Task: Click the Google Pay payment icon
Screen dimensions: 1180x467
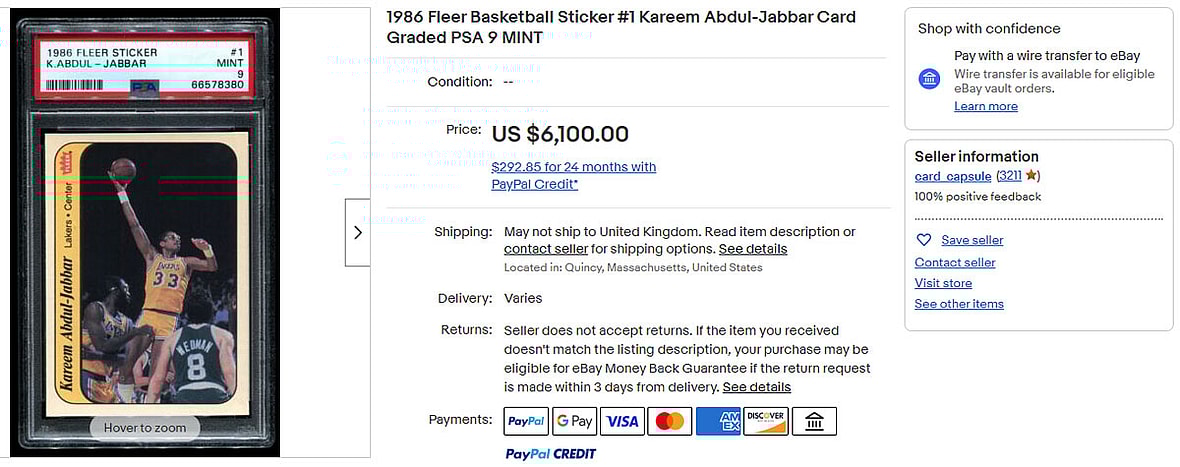Action: click(574, 421)
